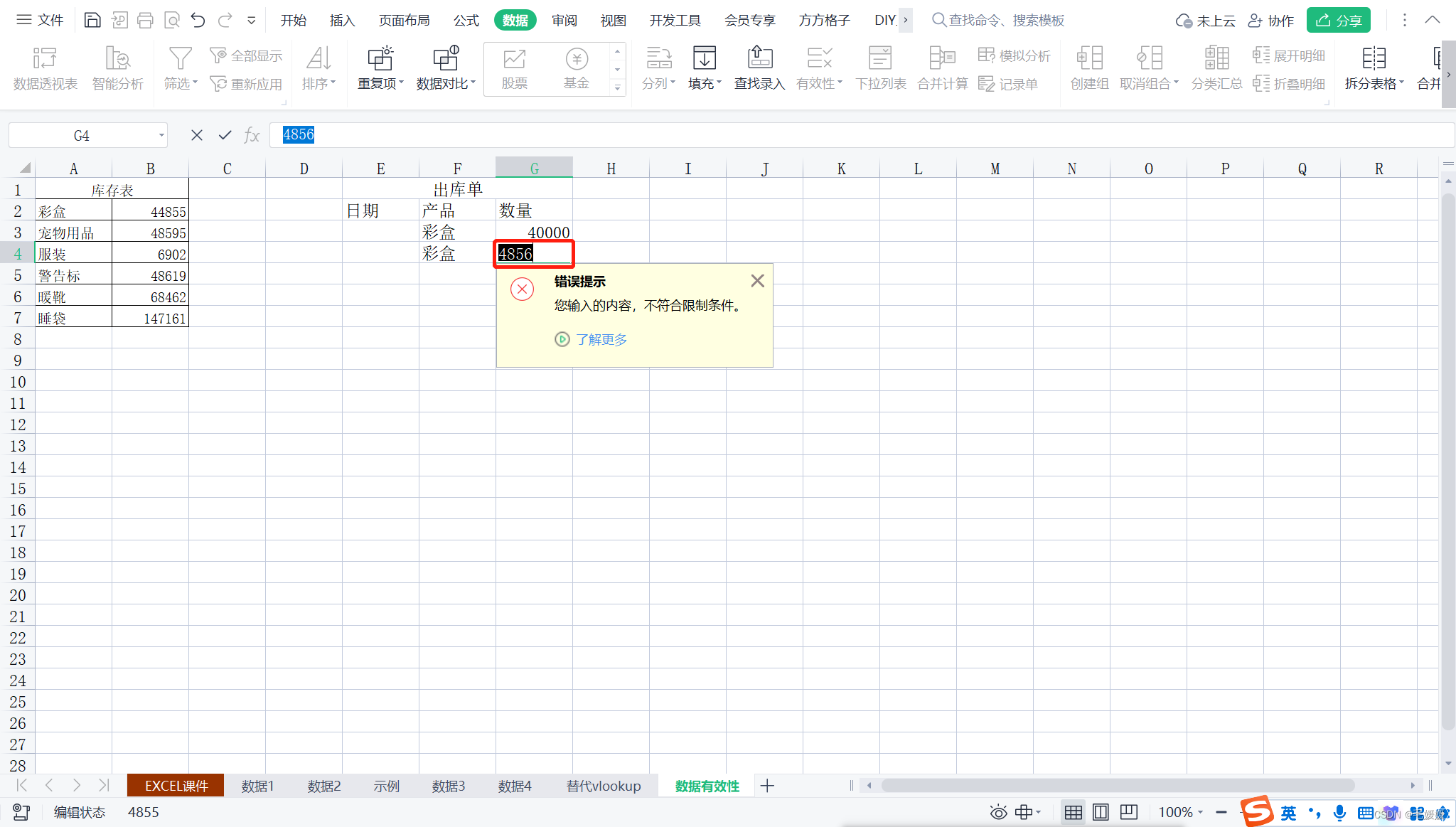Select the 基金 fund data type

[x=577, y=68]
